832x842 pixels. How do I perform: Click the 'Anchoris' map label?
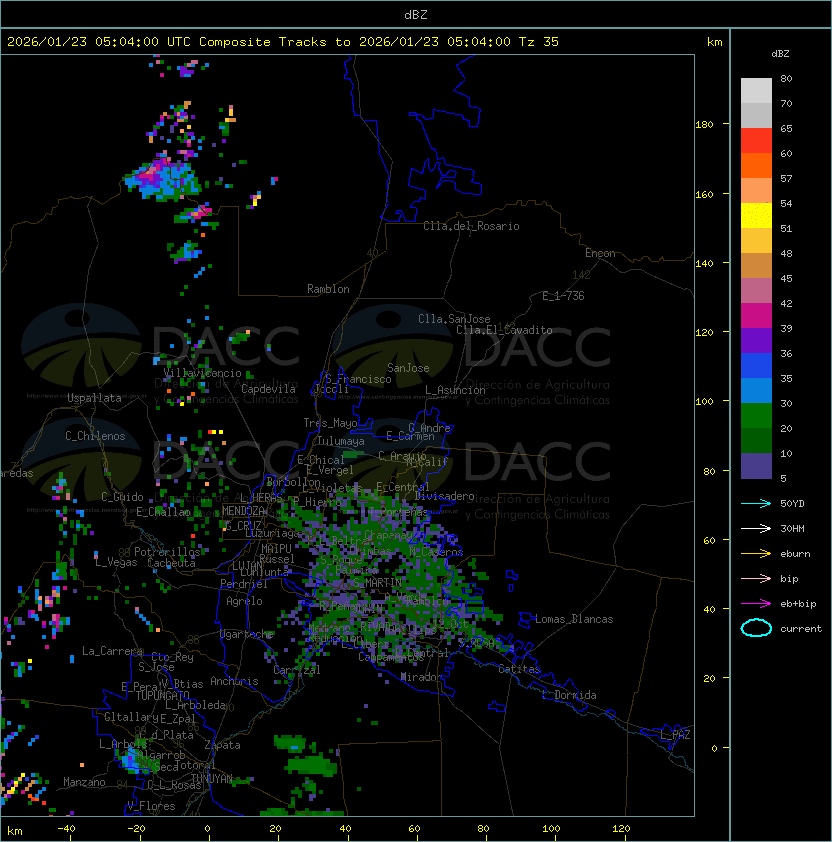(234, 681)
